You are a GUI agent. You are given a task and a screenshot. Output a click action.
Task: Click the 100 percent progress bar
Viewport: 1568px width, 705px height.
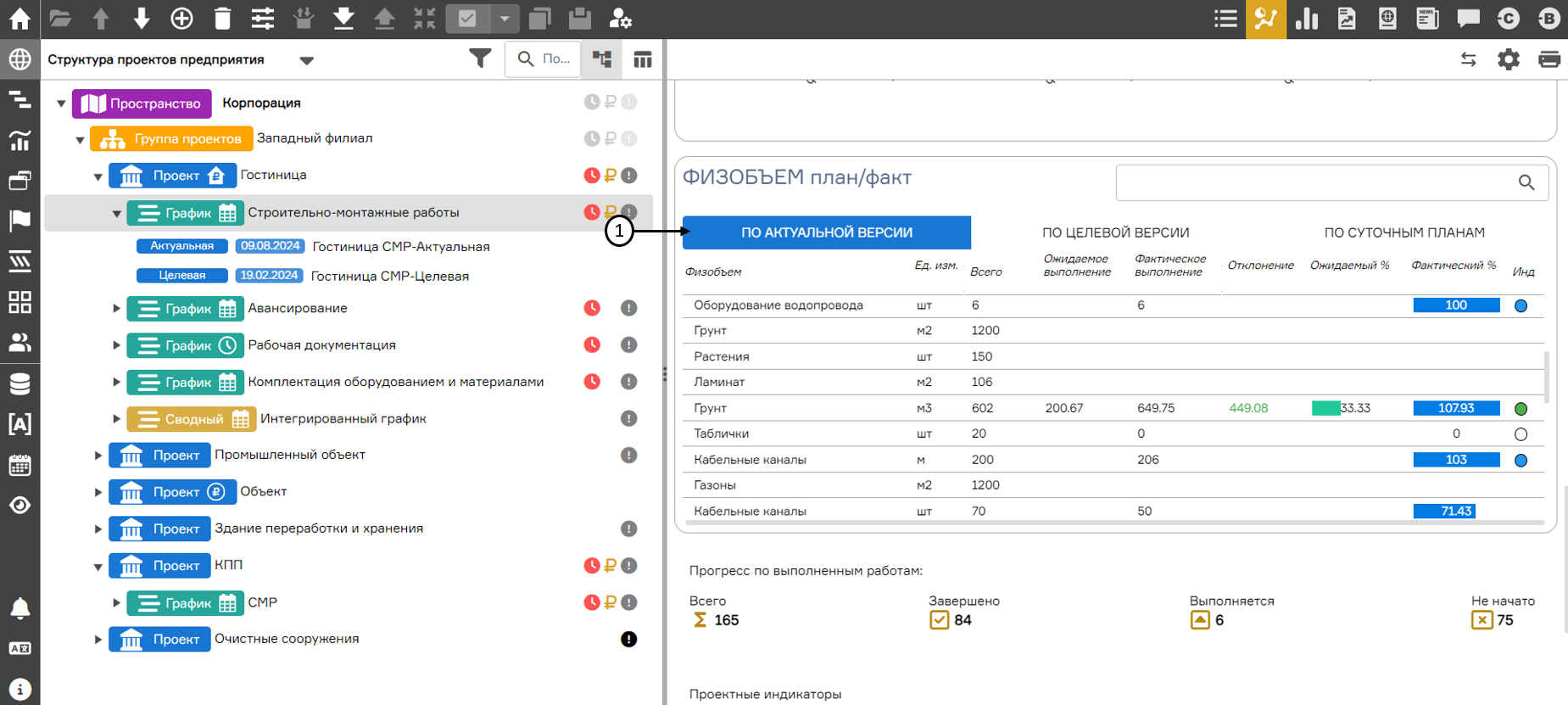click(1456, 305)
